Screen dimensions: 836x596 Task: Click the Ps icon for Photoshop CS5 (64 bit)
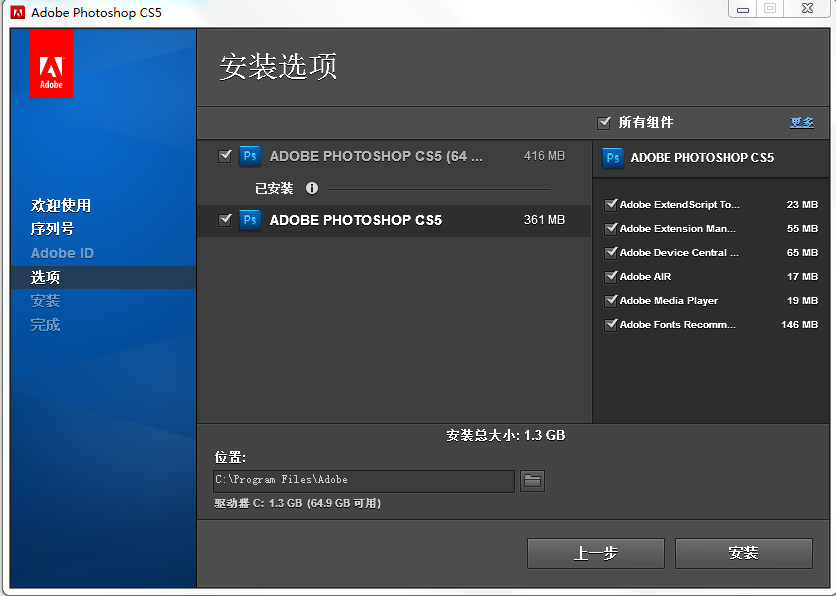tap(250, 156)
